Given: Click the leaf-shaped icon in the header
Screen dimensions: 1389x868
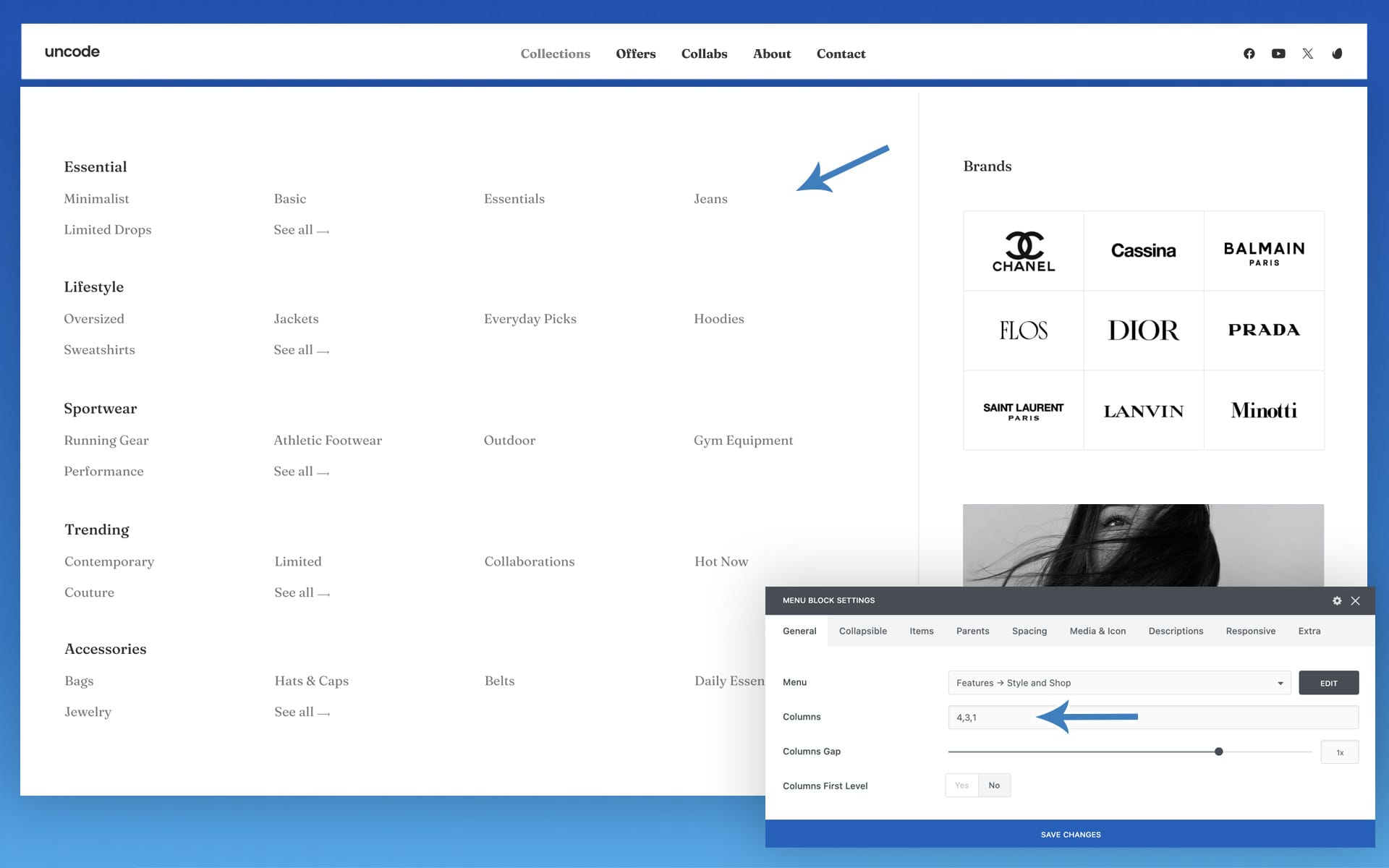Looking at the screenshot, I should click(1337, 54).
